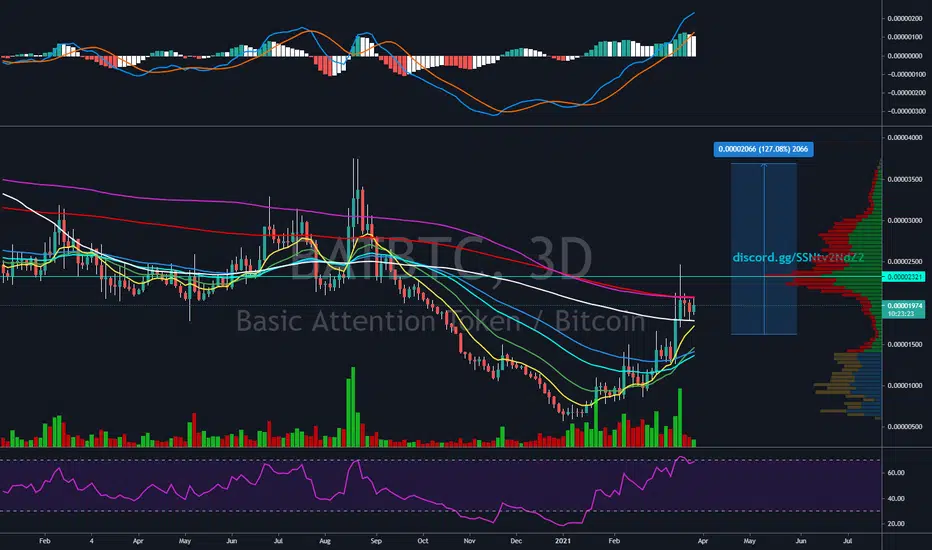Click the Oct label on time axis

click(423, 541)
